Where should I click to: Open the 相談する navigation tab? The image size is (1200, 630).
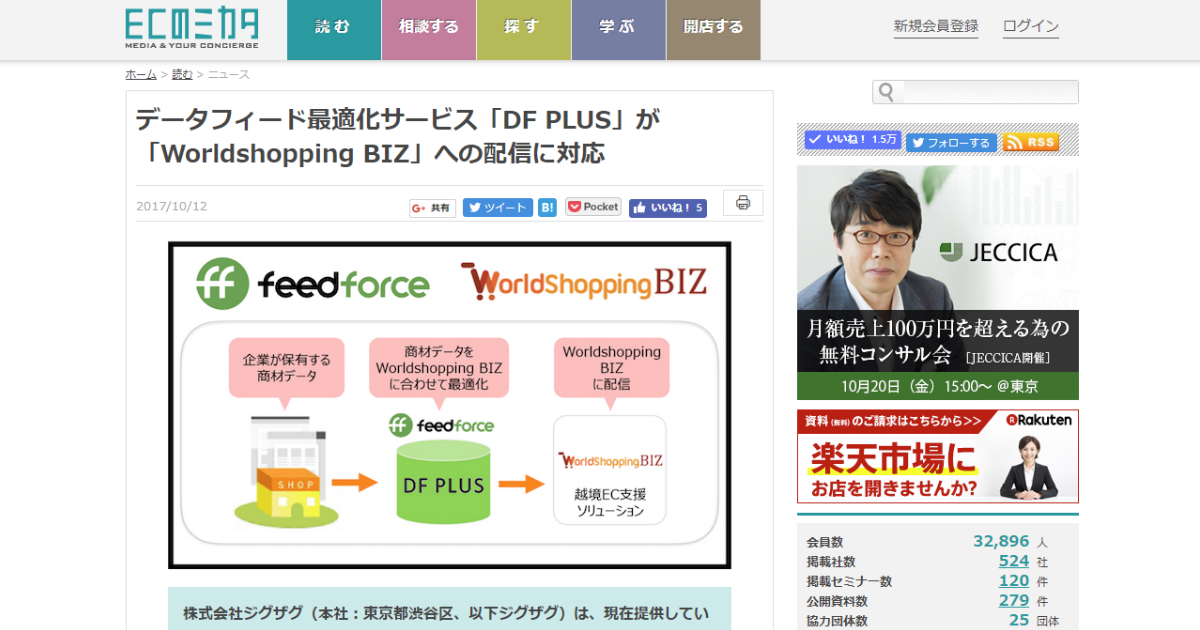click(429, 30)
